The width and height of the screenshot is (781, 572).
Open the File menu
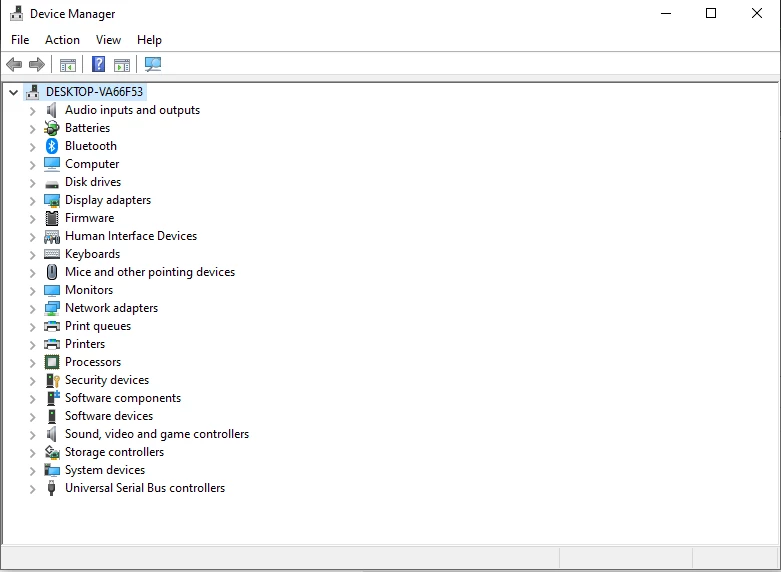tap(20, 40)
